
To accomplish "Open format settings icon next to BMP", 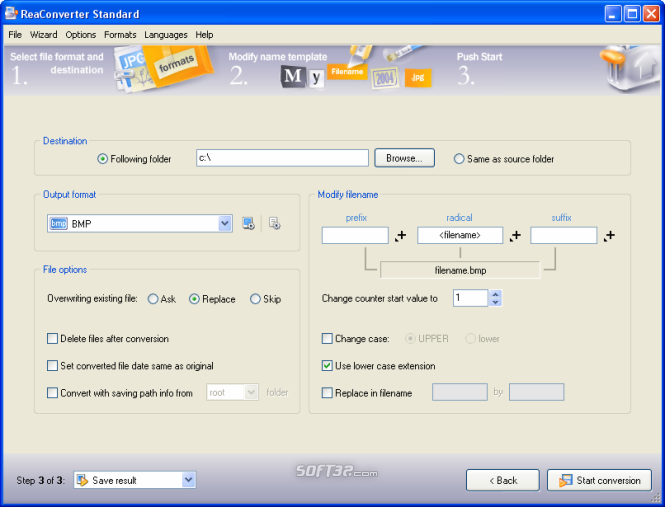I will click(249, 223).
